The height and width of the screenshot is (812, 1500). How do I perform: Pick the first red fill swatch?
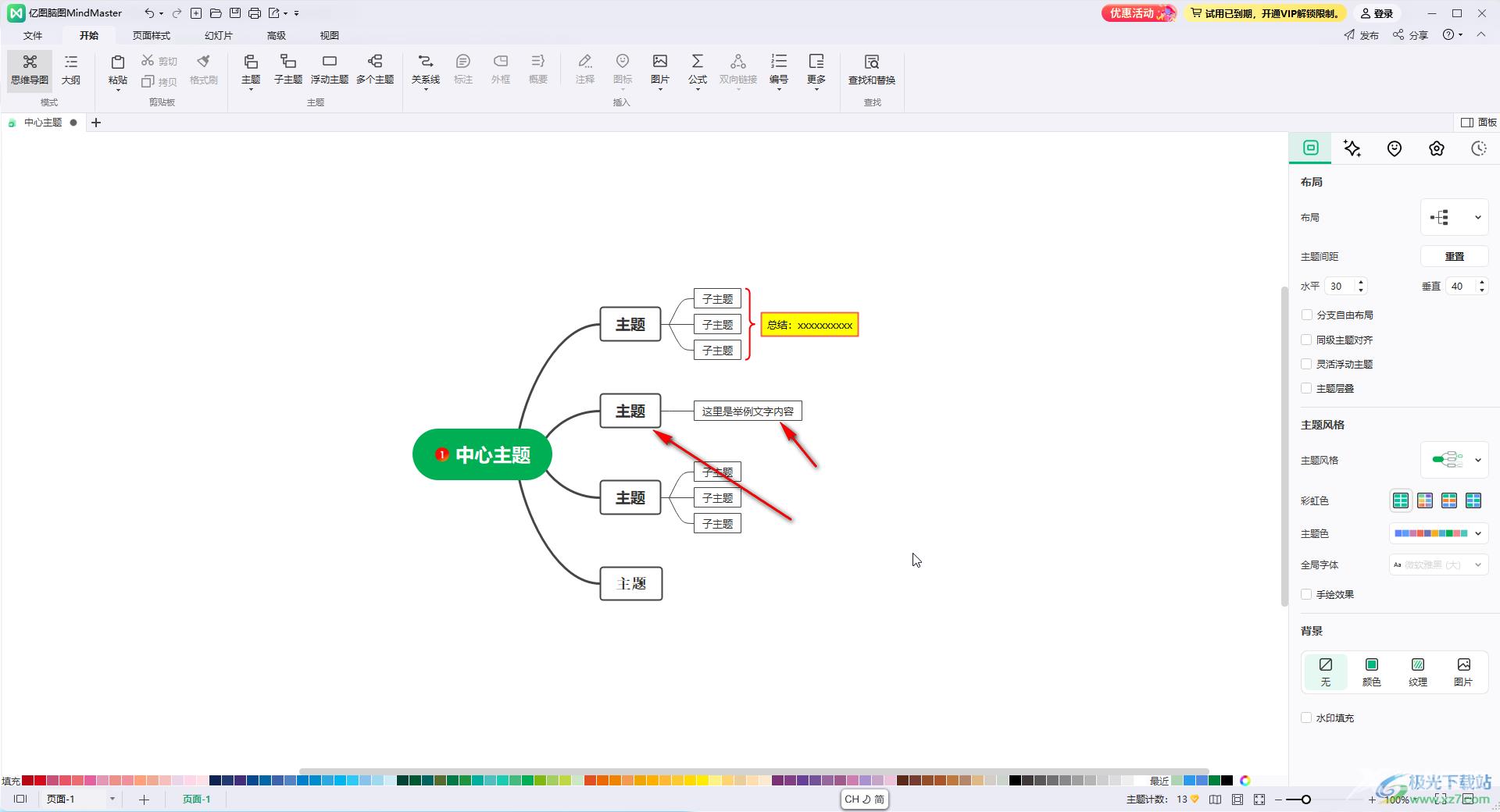coord(27,780)
